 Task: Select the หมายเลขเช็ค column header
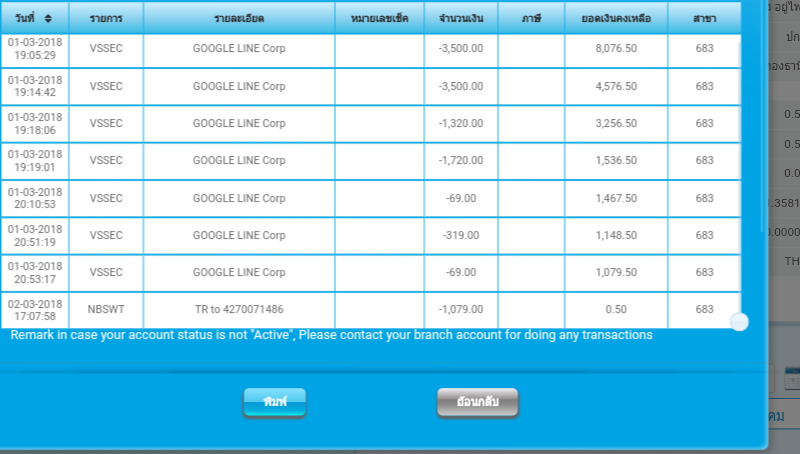click(380, 18)
